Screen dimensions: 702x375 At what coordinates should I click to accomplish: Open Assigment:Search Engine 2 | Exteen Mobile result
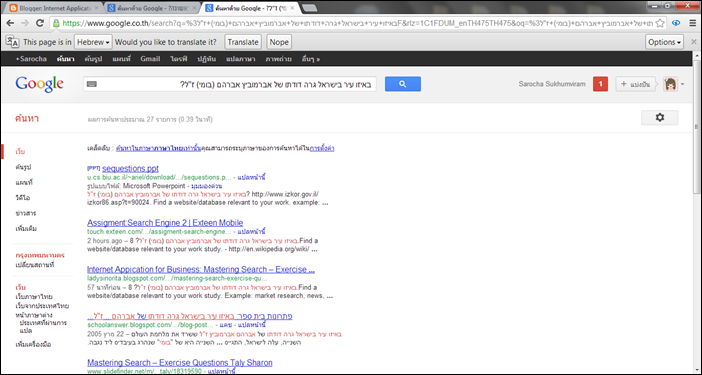[x=165, y=223]
